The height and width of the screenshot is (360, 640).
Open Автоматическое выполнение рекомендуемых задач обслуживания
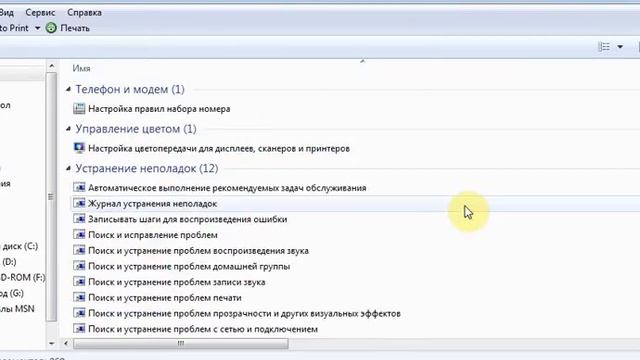(x=227, y=188)
